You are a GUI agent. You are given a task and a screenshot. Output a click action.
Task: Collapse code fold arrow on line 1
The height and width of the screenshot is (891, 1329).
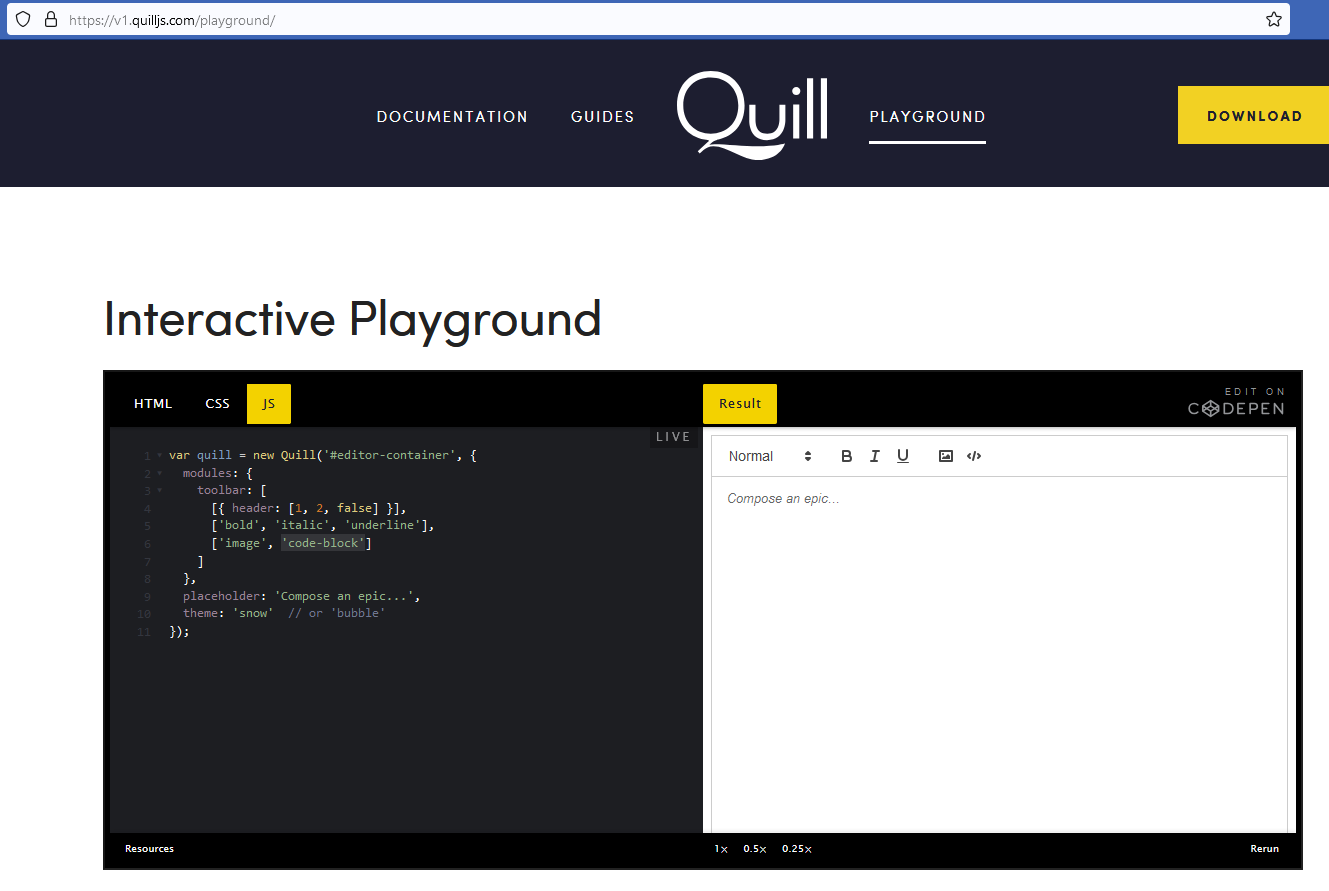pyautogui.click(x=159, y=456)
